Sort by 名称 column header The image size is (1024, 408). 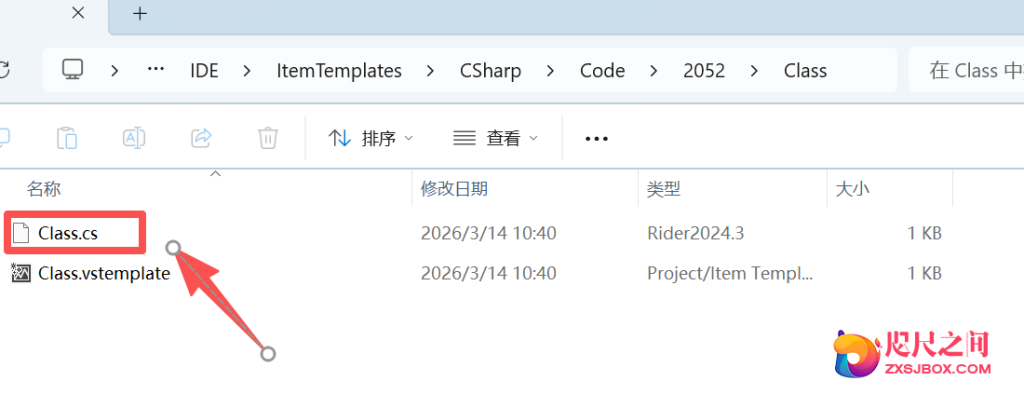[x=44, y=188]
